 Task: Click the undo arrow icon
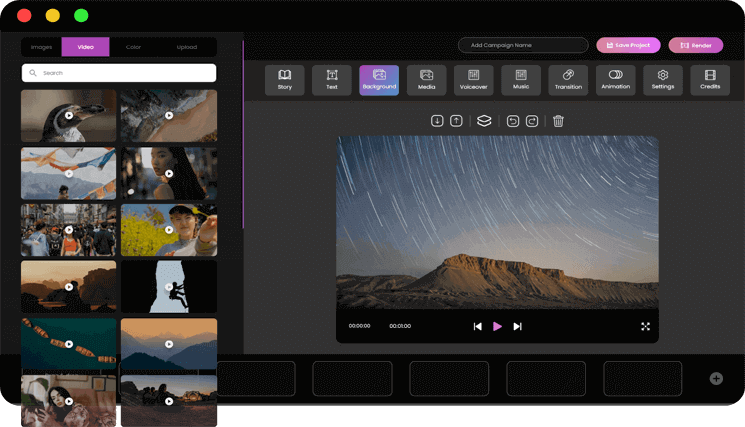point(513,121)
